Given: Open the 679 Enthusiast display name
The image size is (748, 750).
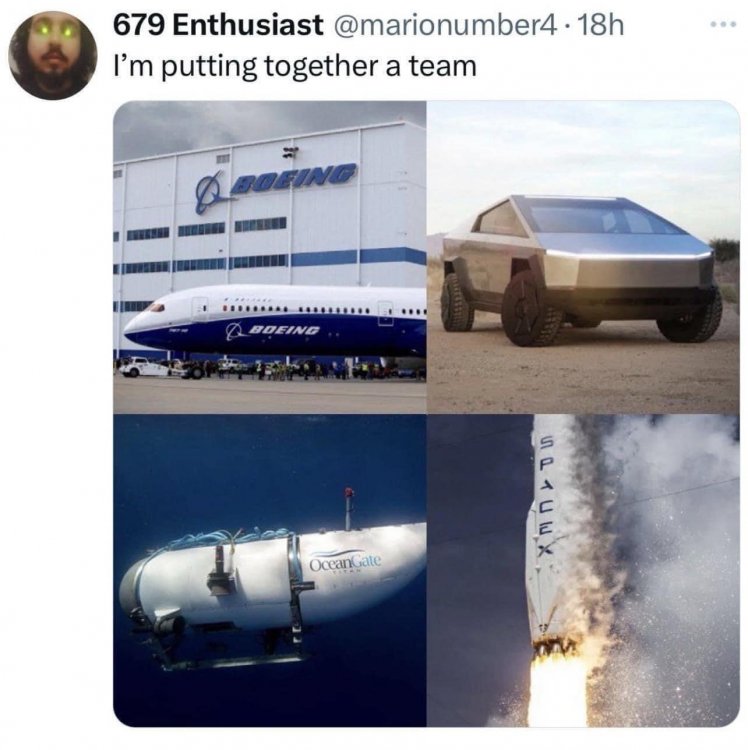Looking at the screenshot, I should coord(218,25).
